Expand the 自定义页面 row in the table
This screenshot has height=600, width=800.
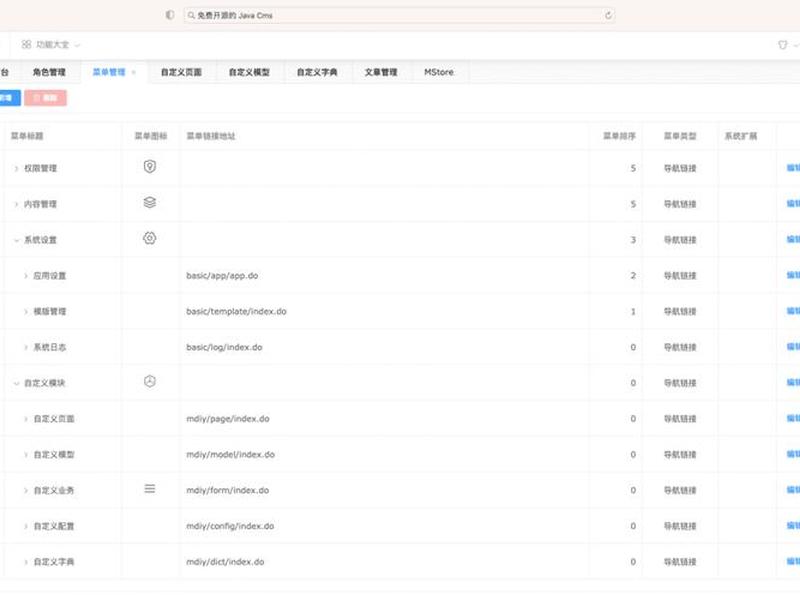(26, 419)
